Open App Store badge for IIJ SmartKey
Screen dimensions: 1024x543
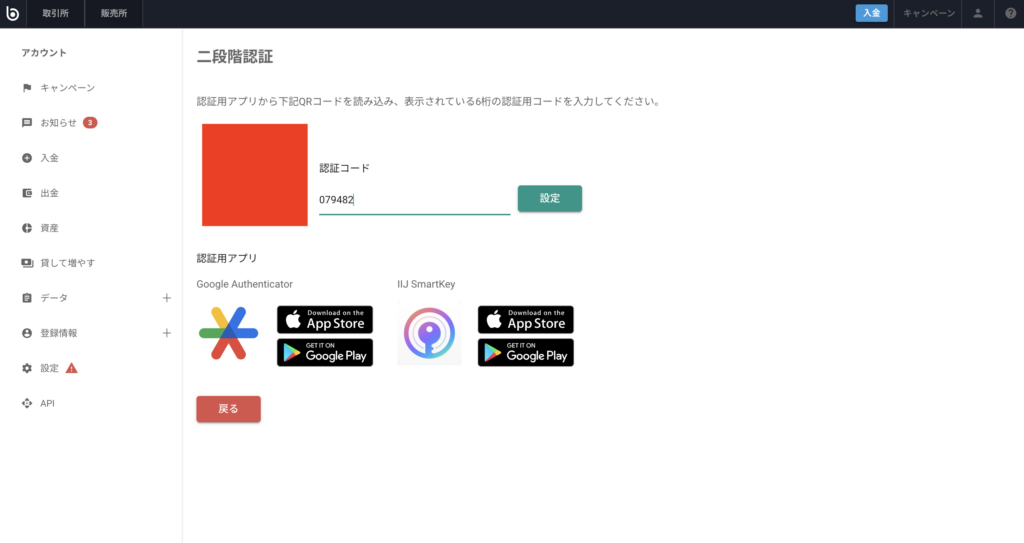click(x=526, y=320)
